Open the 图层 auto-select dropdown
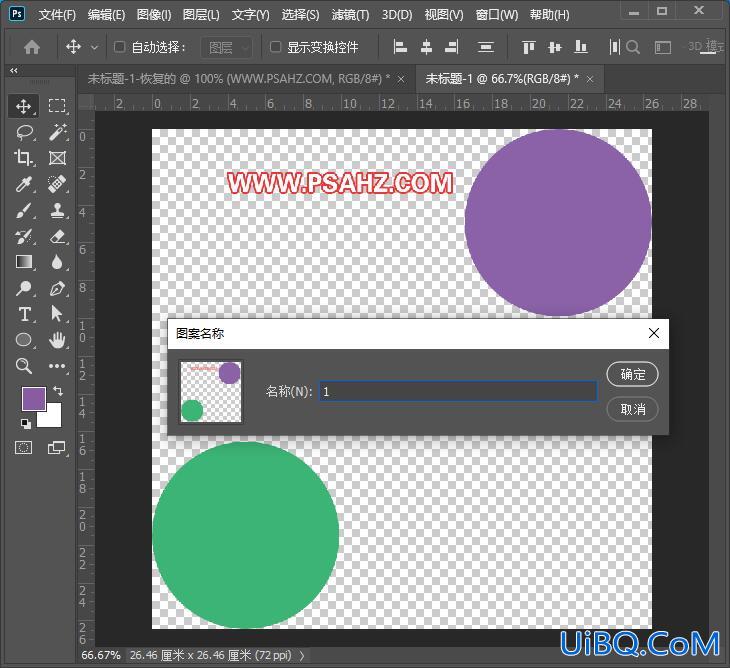The image size is (730, 668). pyautogui.click(x=227, y=47)
